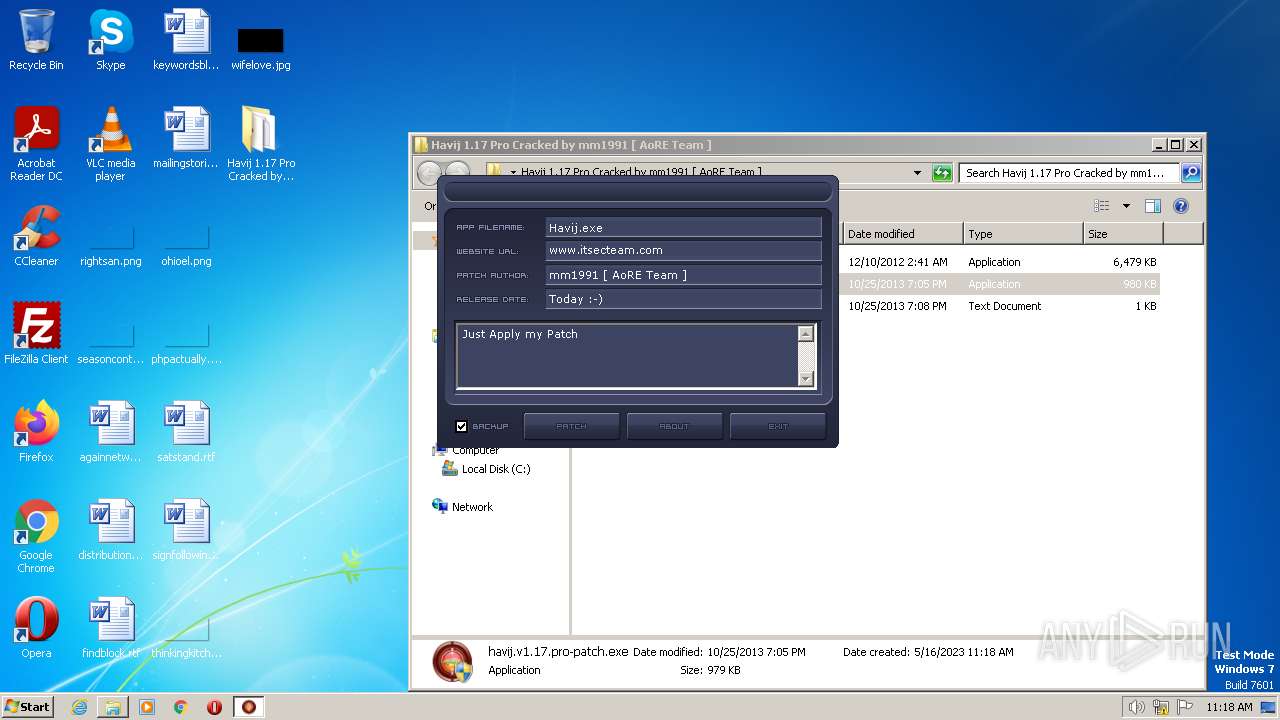
Task: Click the Internet Explorer taskbar icon
Action: 79,707
